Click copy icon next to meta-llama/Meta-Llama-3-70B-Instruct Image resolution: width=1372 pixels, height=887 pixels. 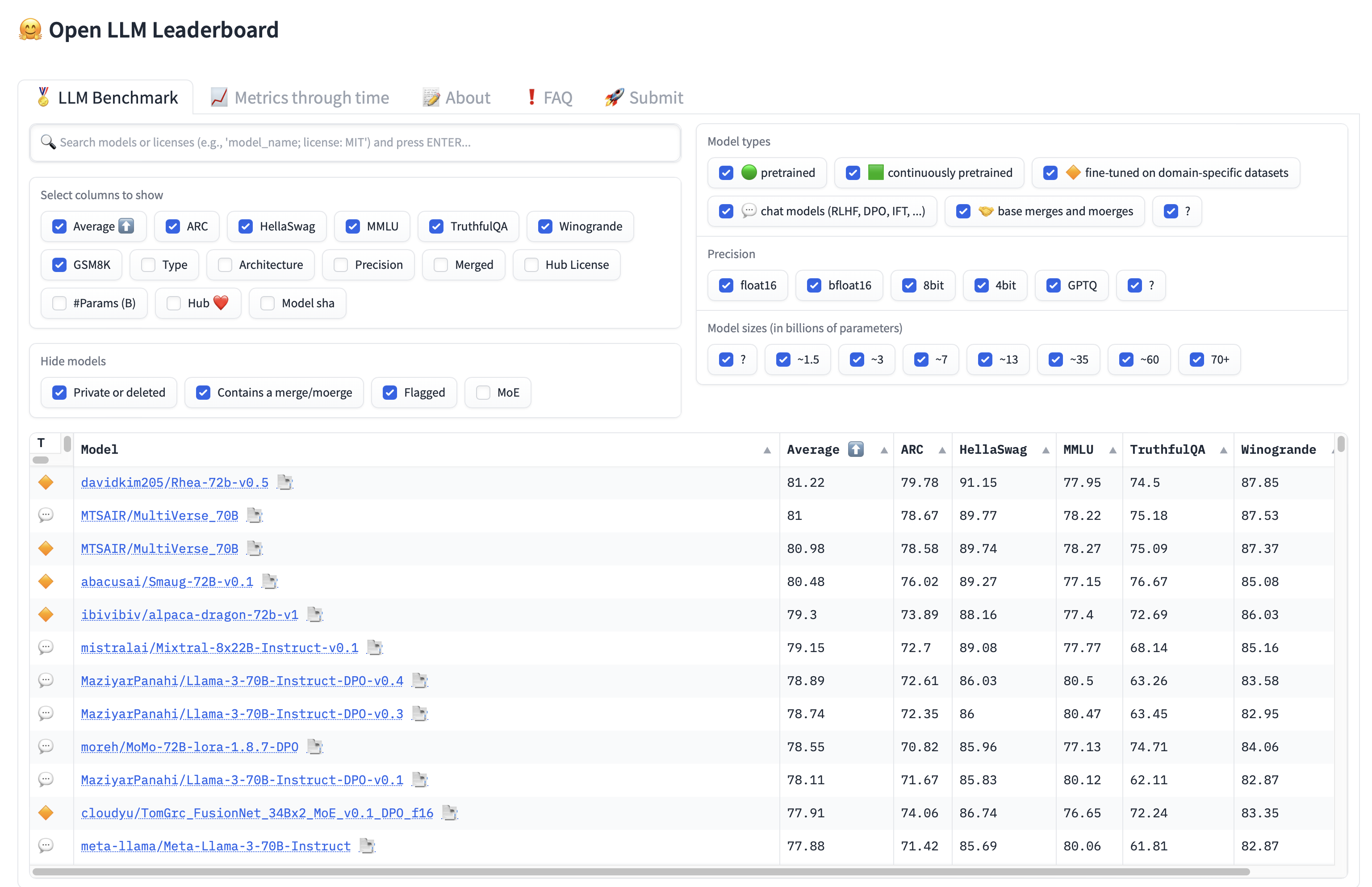(x=366, y=845)
